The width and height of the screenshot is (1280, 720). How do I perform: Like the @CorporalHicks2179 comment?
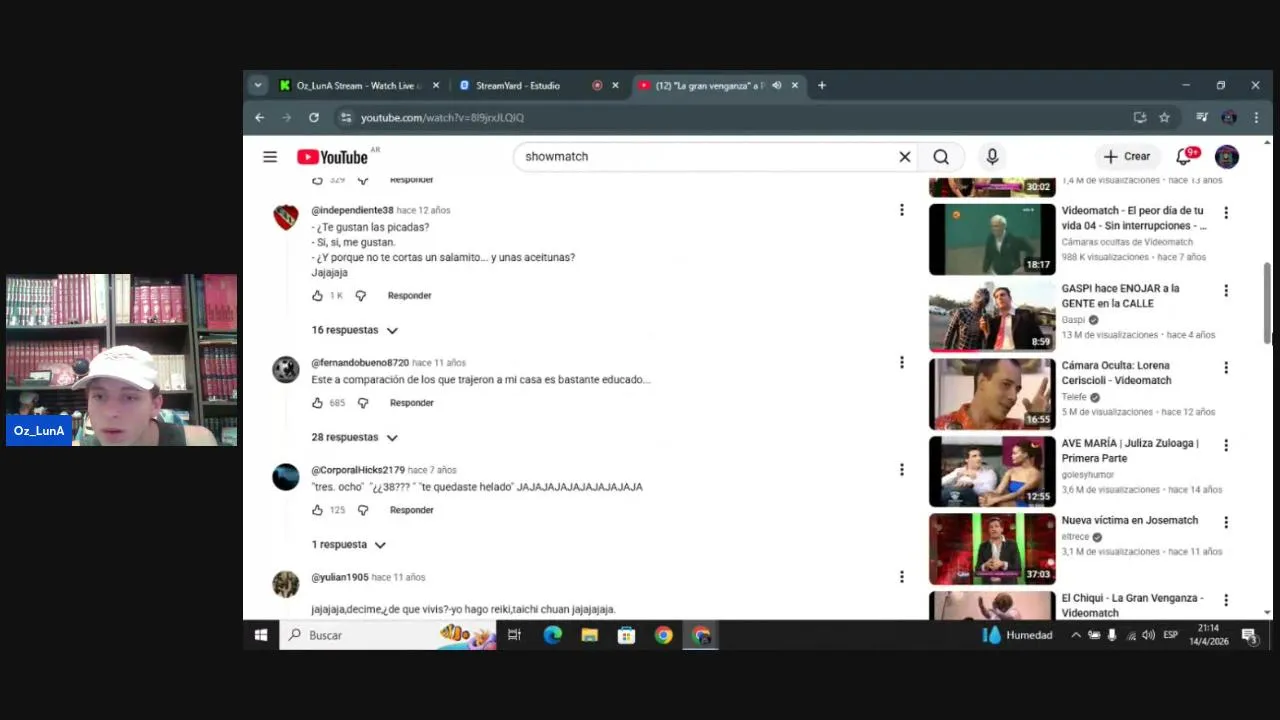317,510
